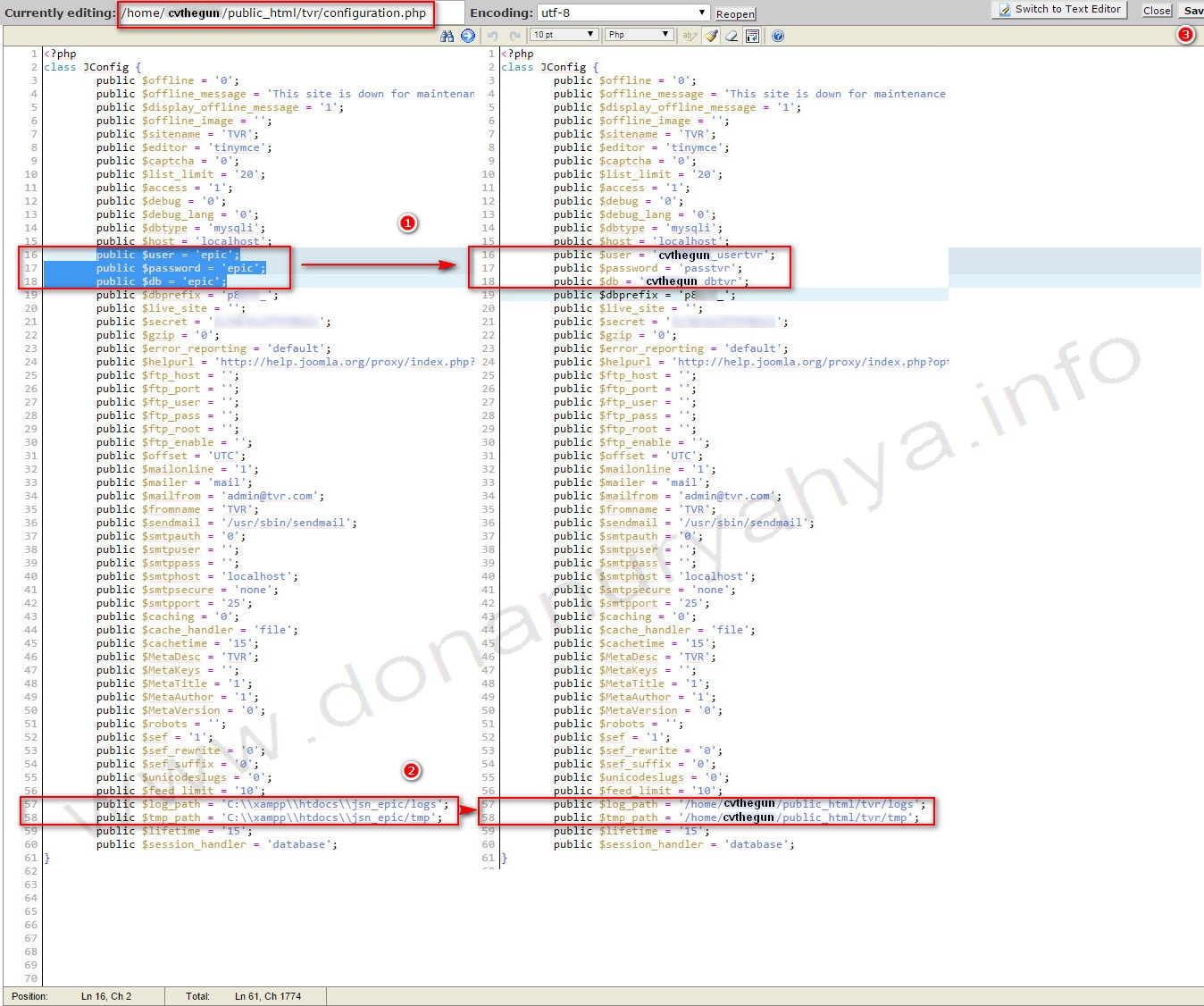Open the blue help question-mark icon

778,36
